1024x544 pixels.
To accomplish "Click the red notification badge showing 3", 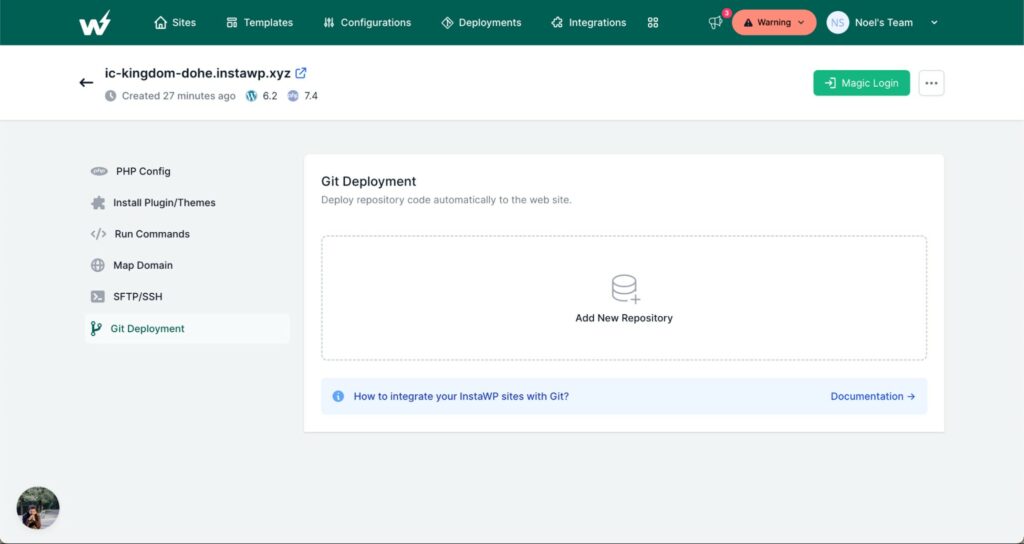I will (727, 13).
